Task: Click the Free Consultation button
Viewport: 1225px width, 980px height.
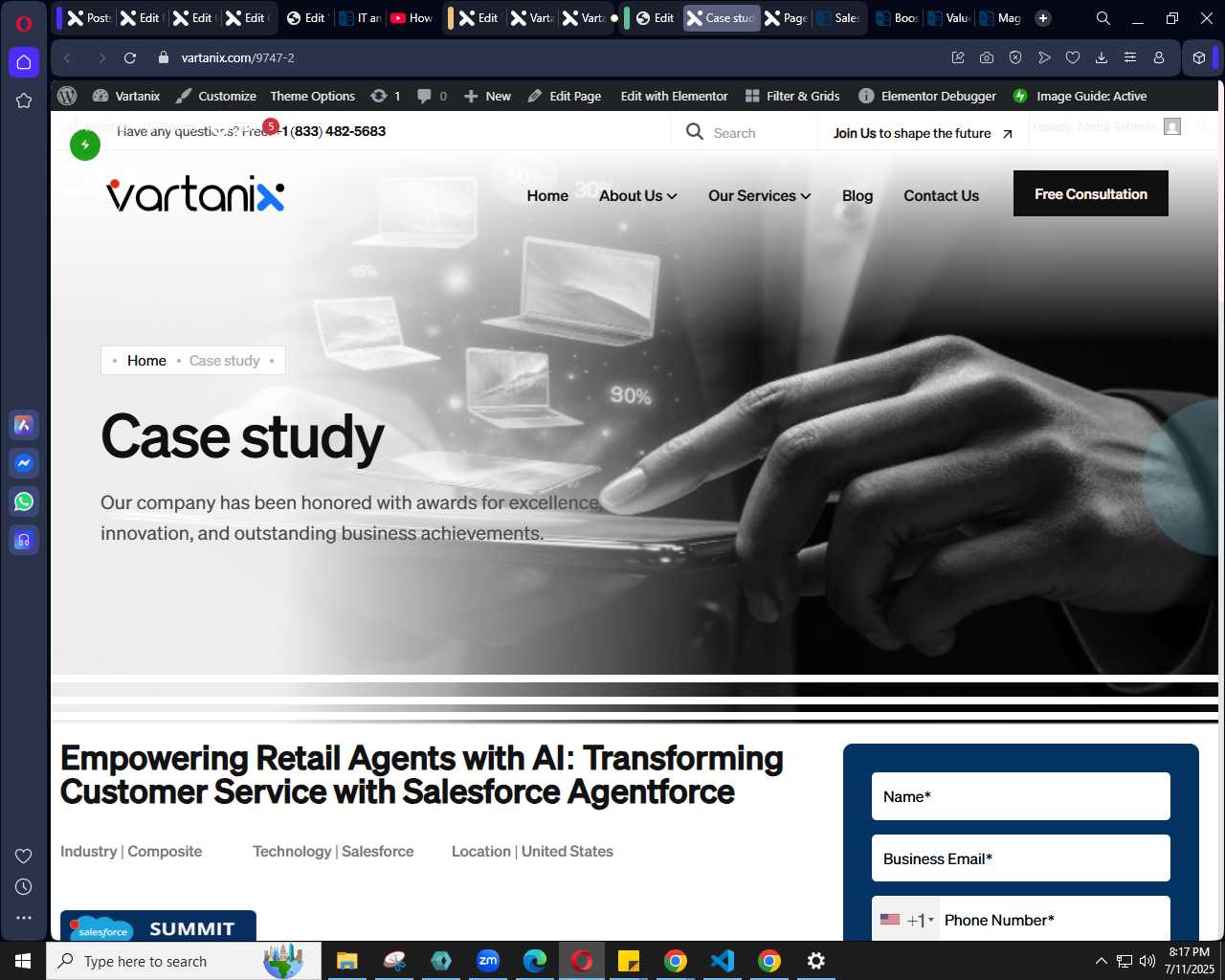Action: pyautogui.click(x=1091, y=193)
